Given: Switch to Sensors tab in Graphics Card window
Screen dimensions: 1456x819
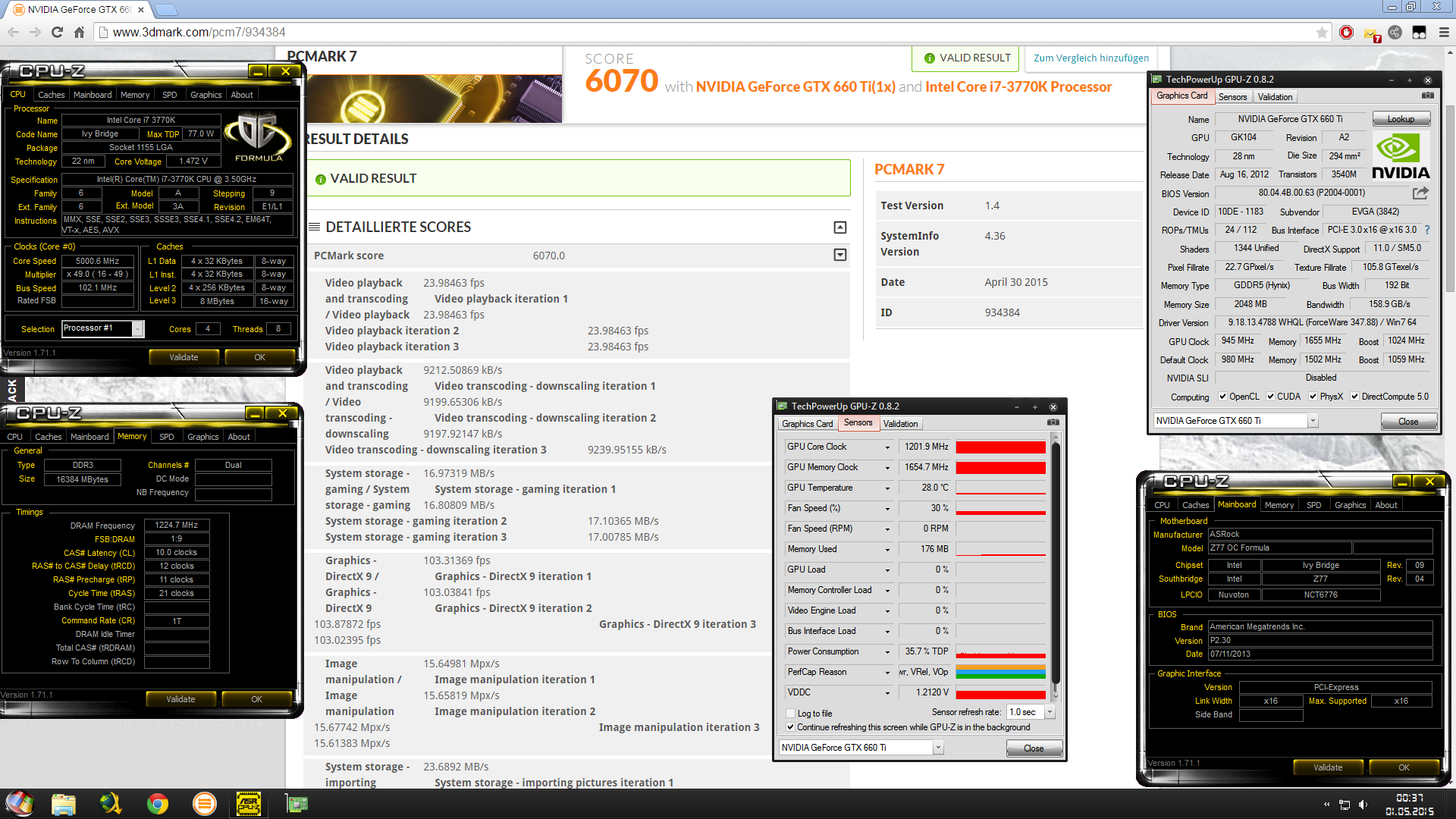Looking at the screenshot, I should pyautogui.click(x=1232, y=97).
